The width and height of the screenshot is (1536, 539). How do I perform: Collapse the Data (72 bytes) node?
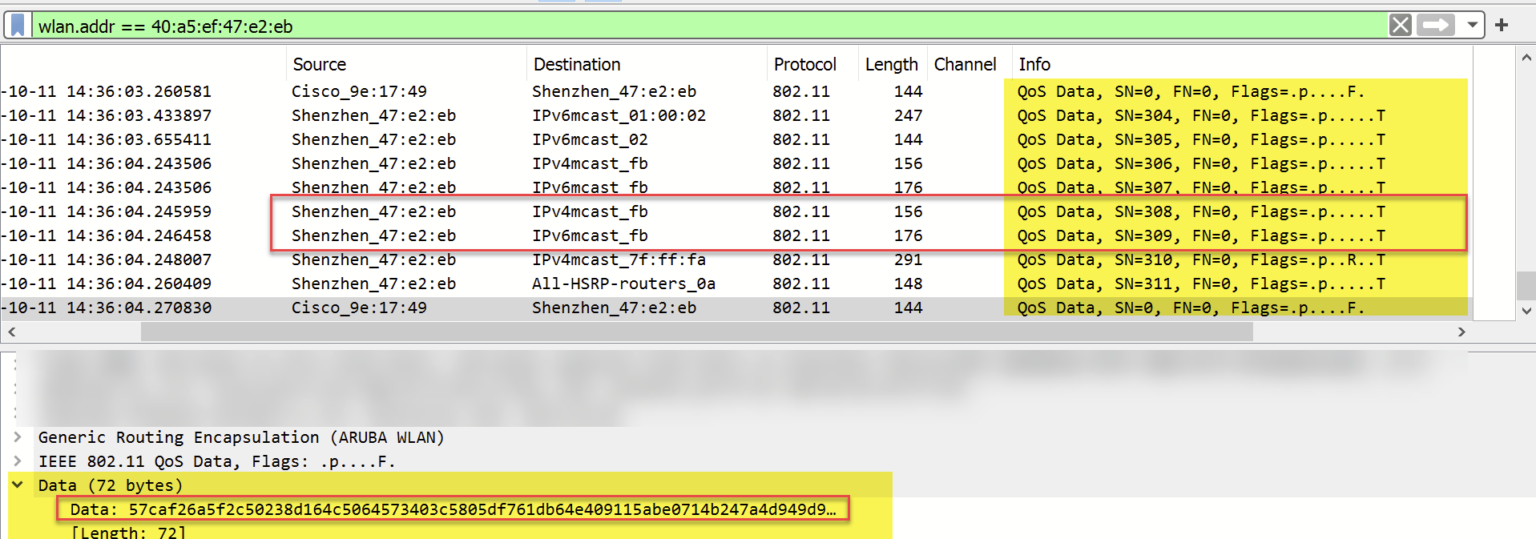(18, 486)
